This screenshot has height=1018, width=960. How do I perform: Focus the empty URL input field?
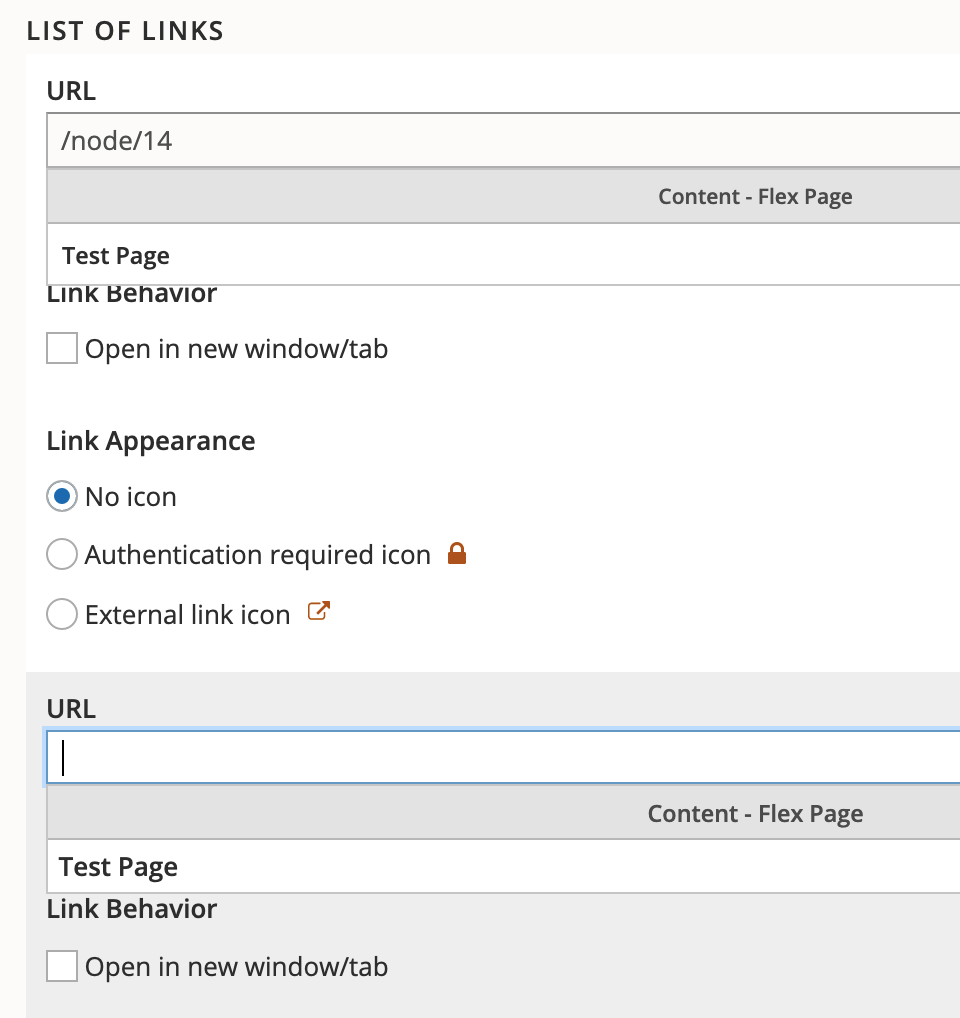coord(500,758)
